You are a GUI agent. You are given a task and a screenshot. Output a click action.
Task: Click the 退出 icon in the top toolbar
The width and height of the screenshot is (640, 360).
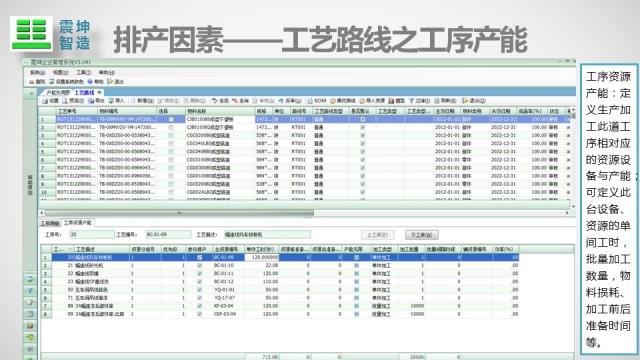point(110,82)
